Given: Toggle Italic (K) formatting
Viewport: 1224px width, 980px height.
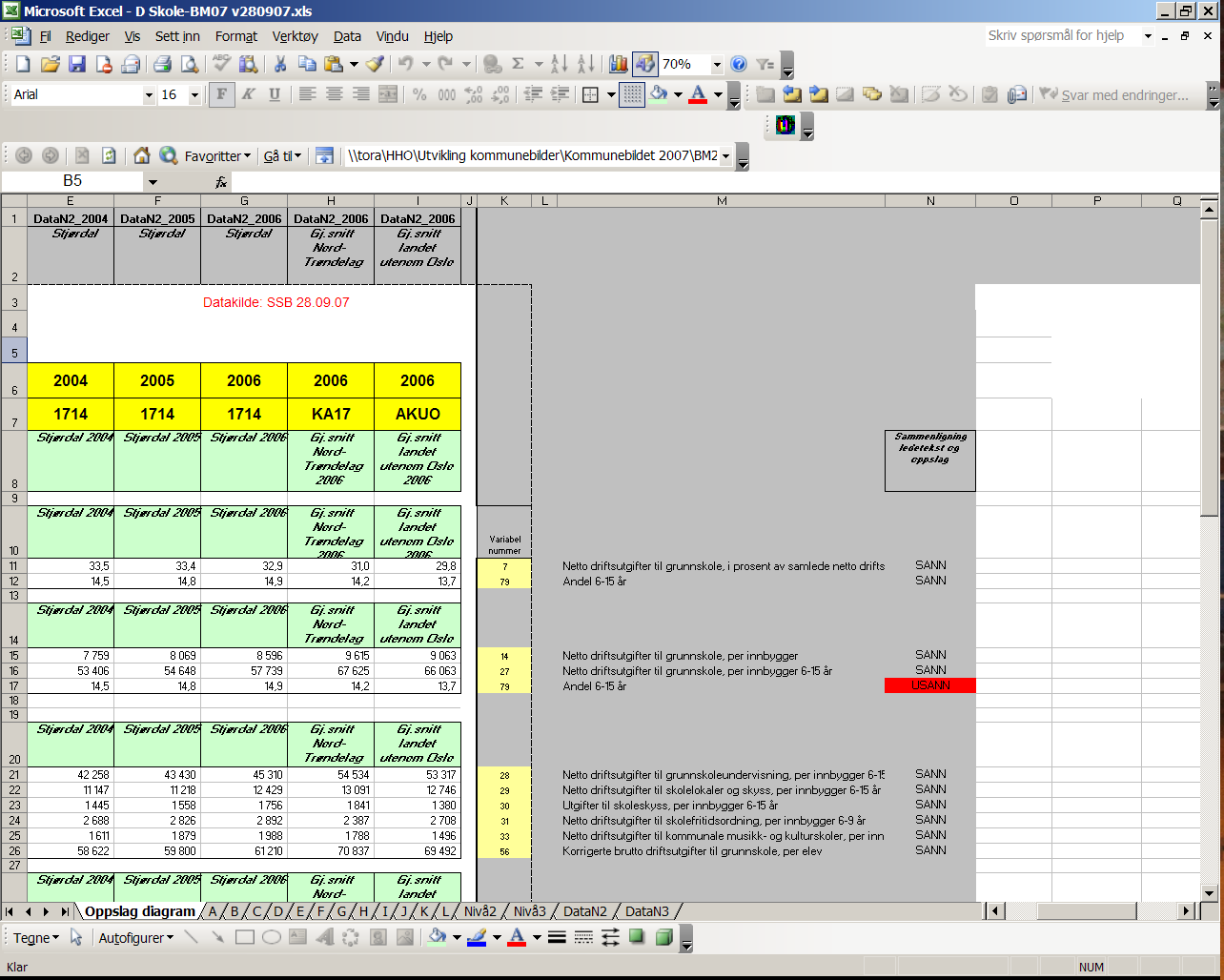Looking at the screenshot, I should coord(249,94).
